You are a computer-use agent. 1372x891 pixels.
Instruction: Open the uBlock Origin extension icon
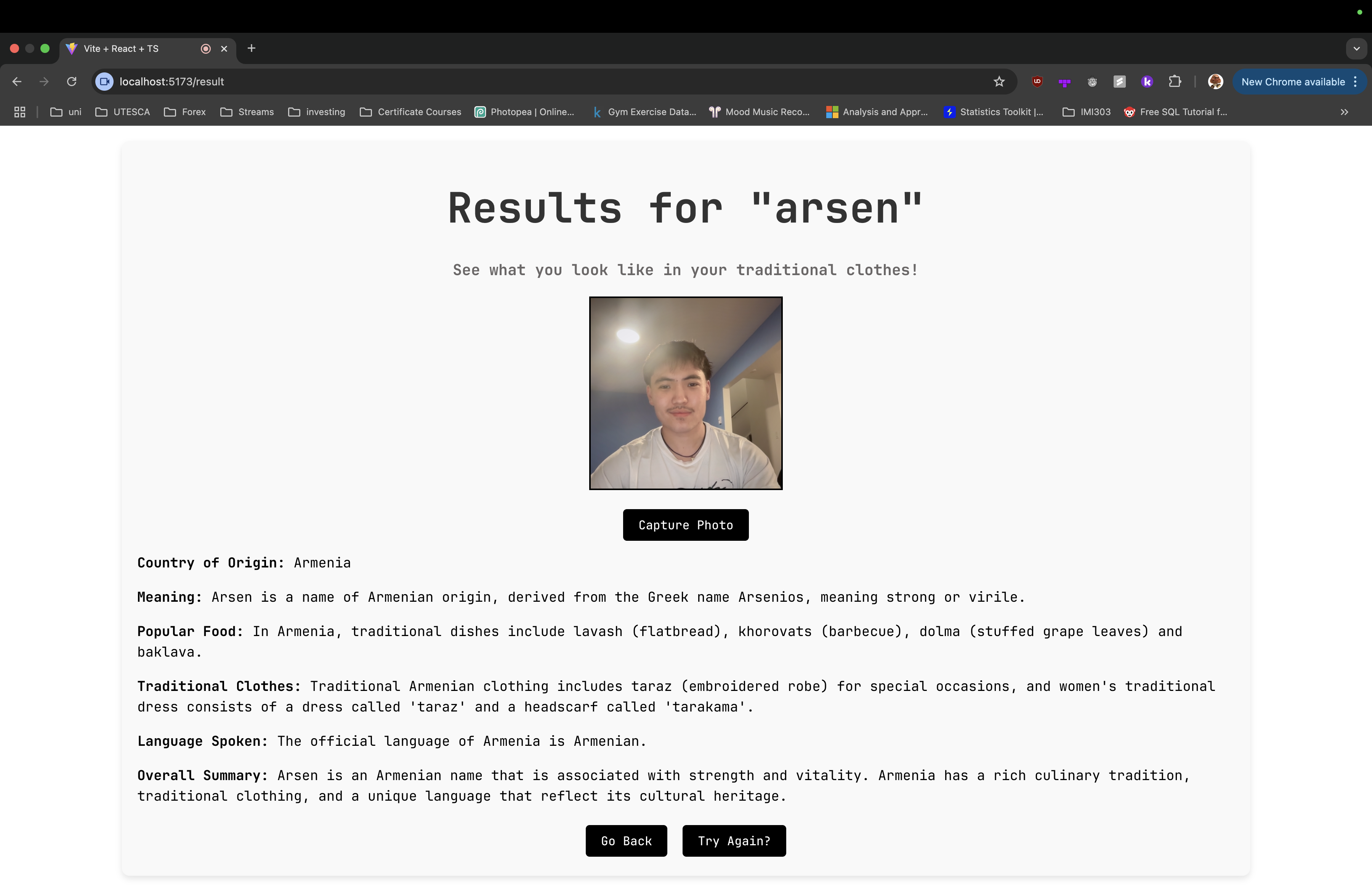point(1037,82)
